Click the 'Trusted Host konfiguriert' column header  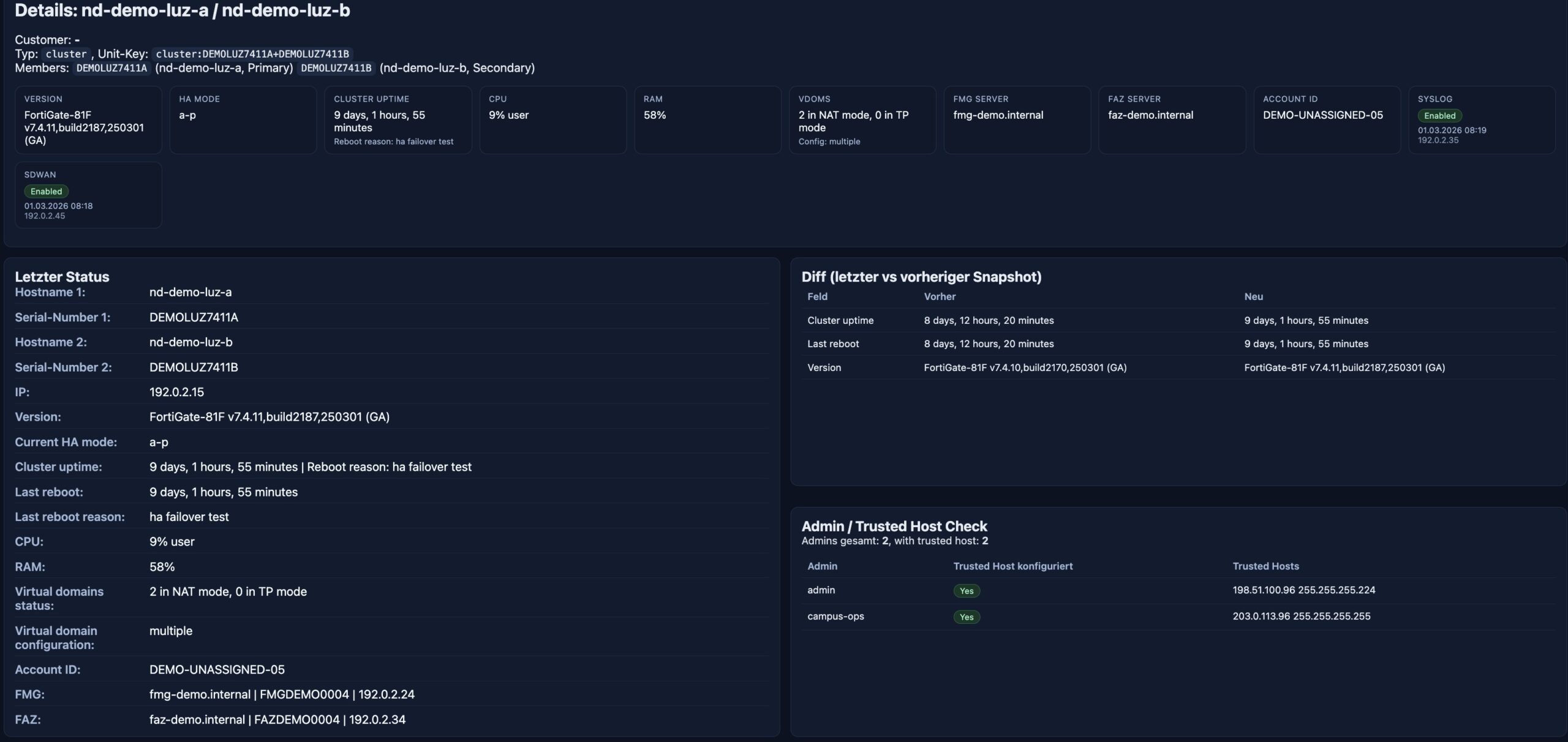pyautogui.click(x=1012, y=566)
